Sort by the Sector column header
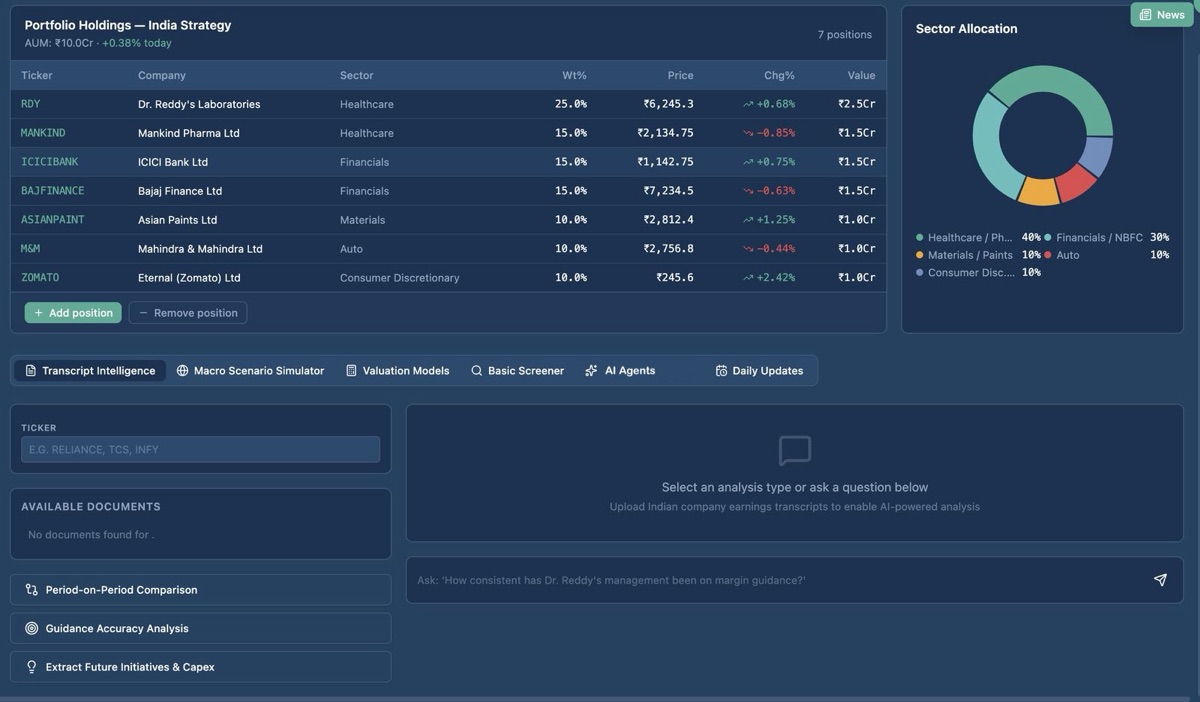Viewport: 1200px width, 702px height. pyautogui.click(x=356, y=76)
